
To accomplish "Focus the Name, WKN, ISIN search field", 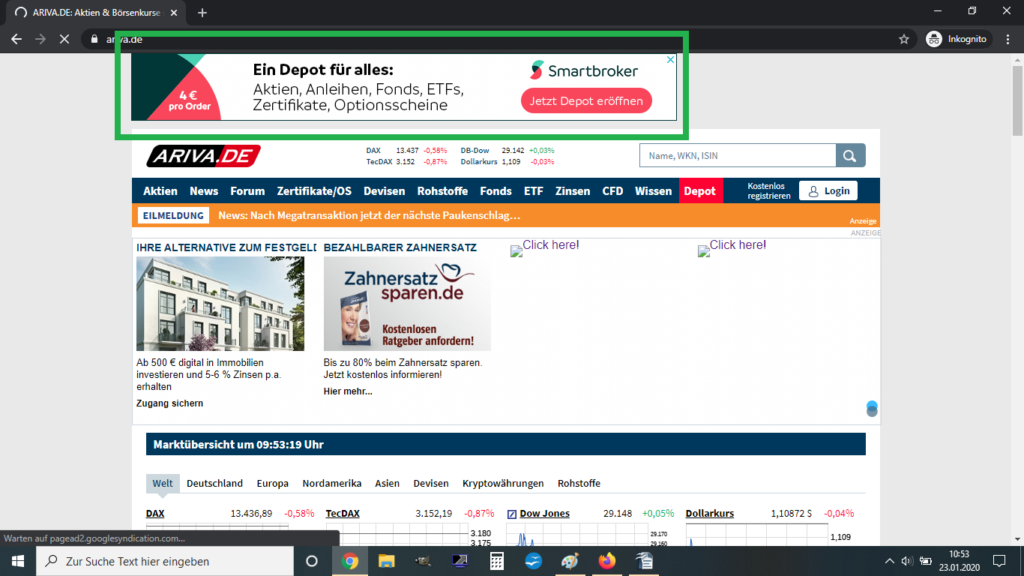I will tap(737, 155).
